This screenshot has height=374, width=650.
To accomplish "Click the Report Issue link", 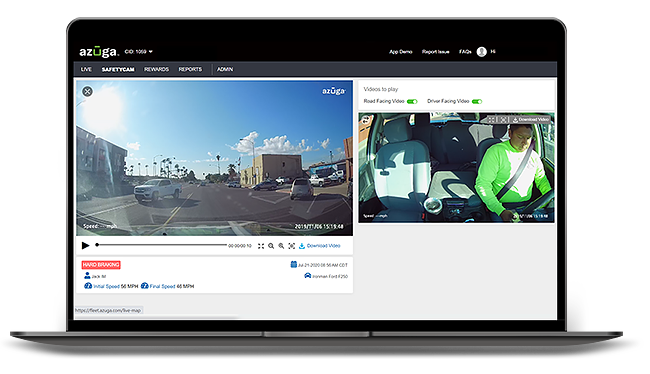I will (436, 52).
